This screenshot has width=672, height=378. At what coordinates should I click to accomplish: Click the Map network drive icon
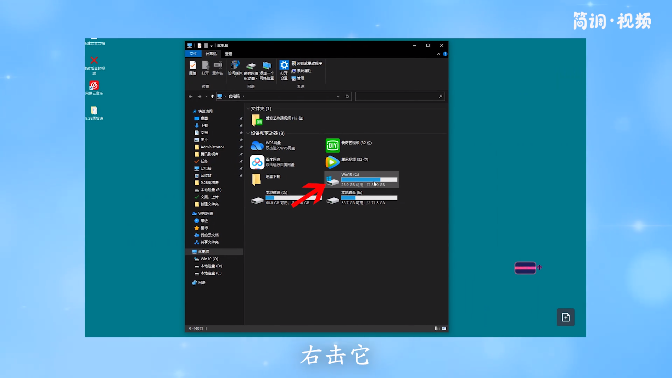pos(251,70)
